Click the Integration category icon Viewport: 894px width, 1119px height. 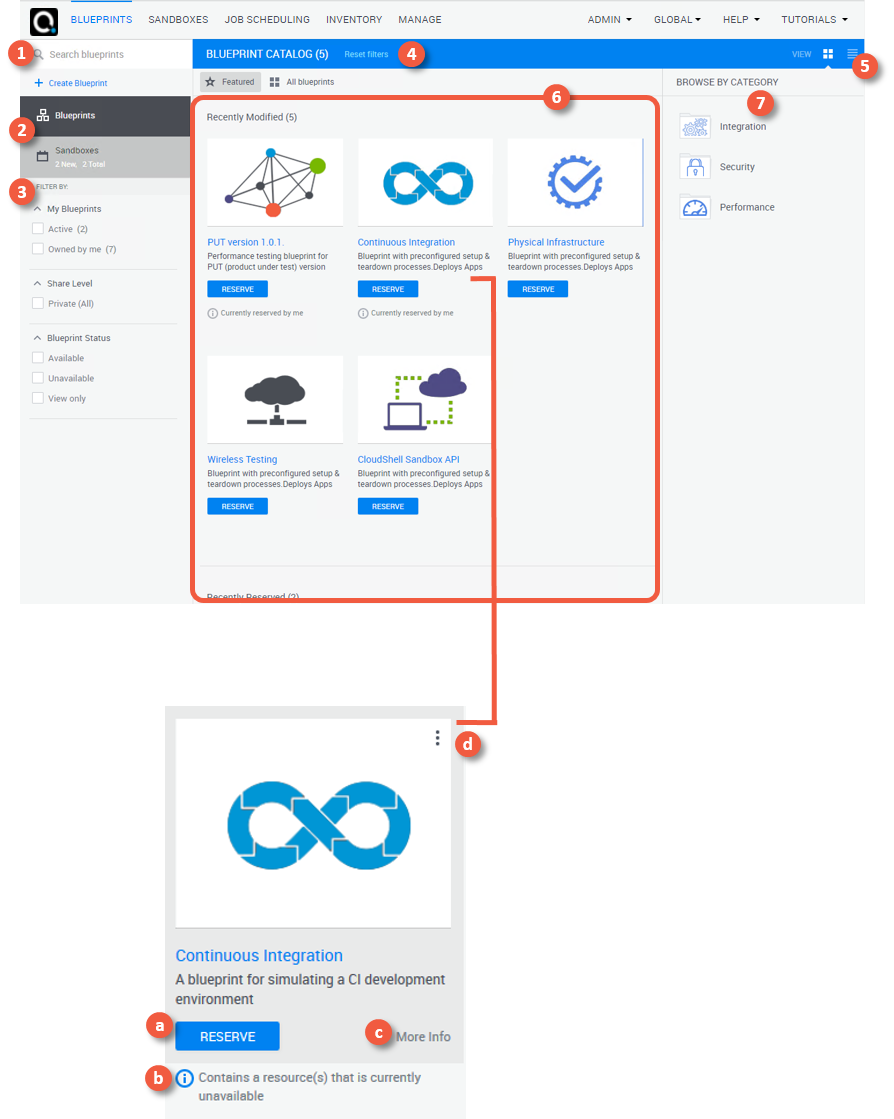pyautogui.click(x=695, y=127)
